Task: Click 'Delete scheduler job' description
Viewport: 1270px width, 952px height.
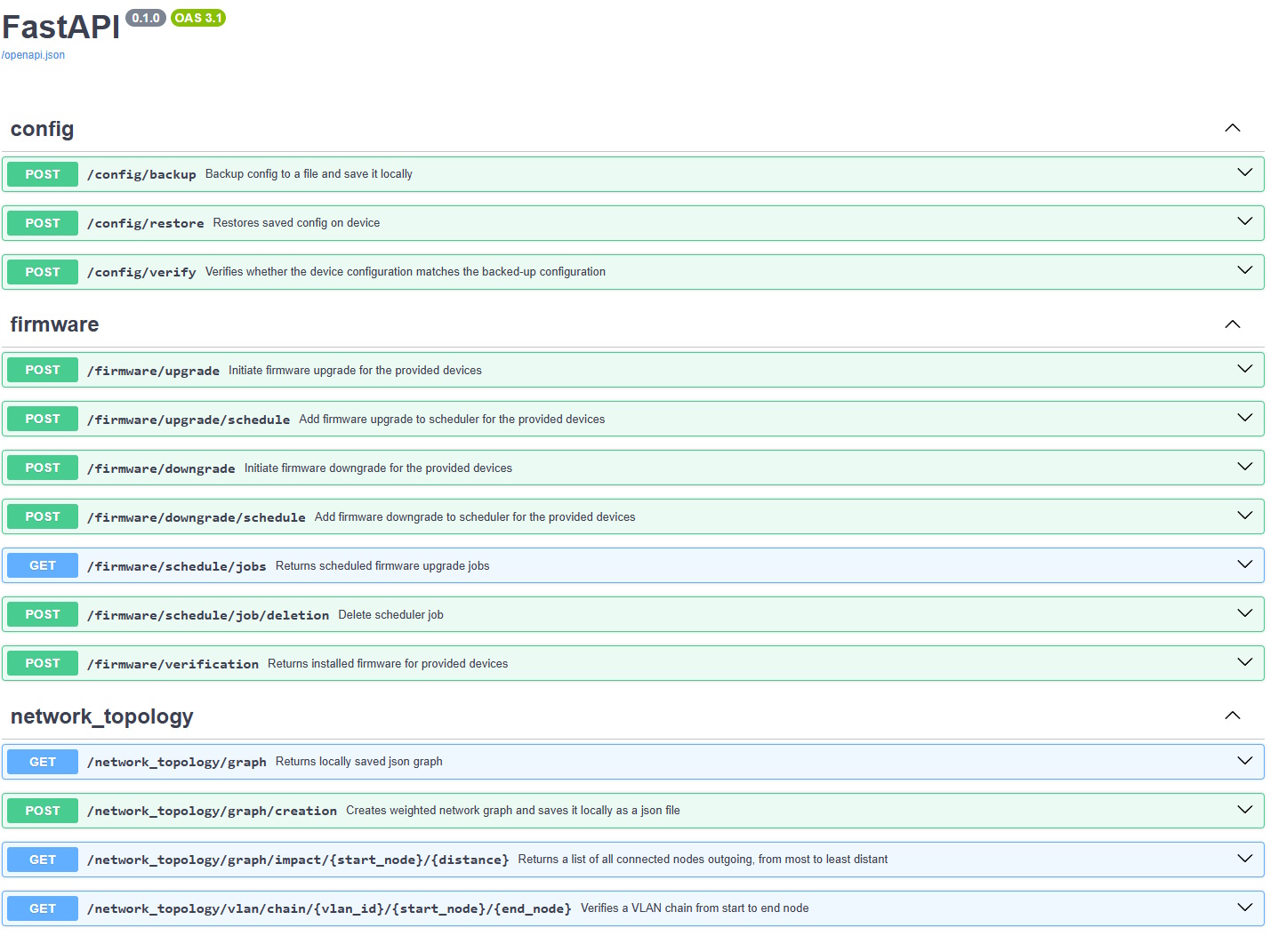Action: pos(390,615)
